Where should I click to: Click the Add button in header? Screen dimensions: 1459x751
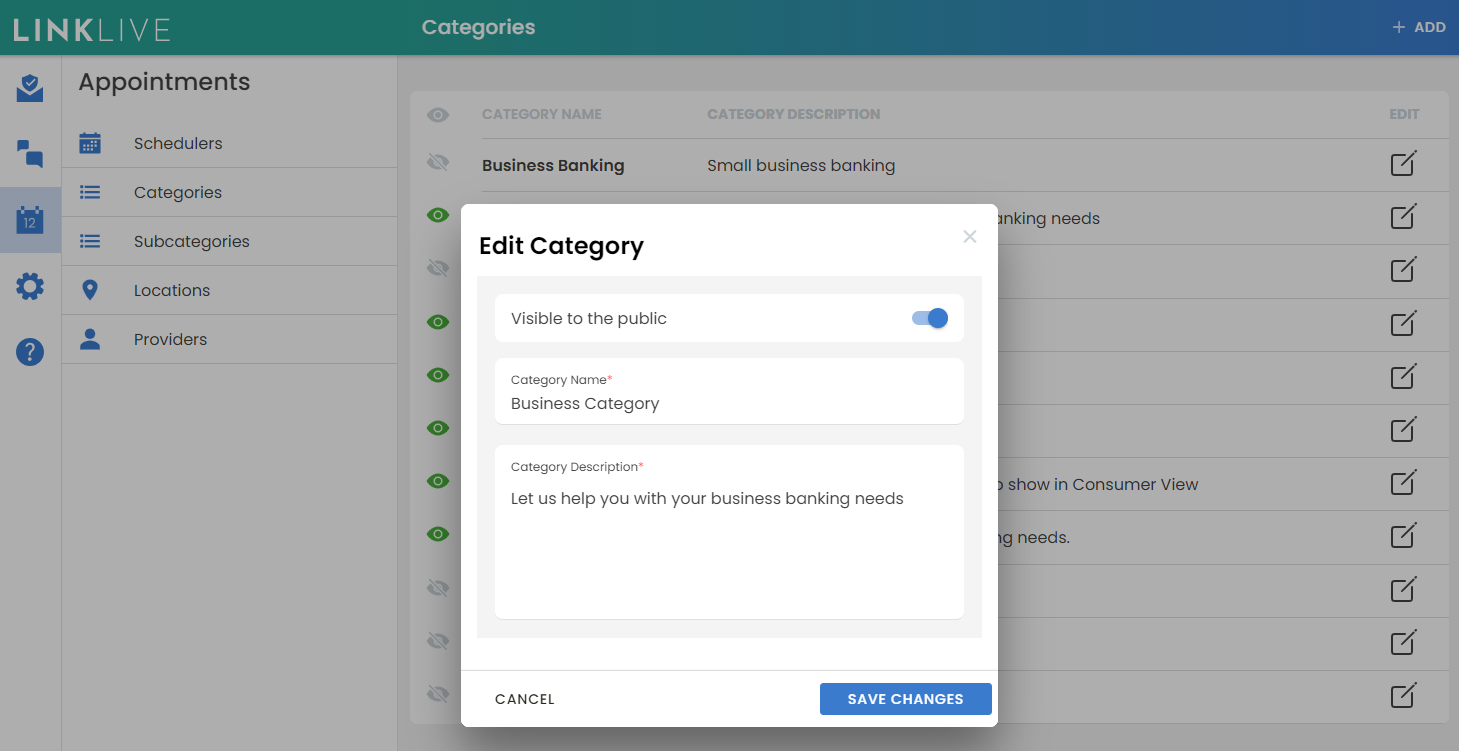(x=1418, y=27)
